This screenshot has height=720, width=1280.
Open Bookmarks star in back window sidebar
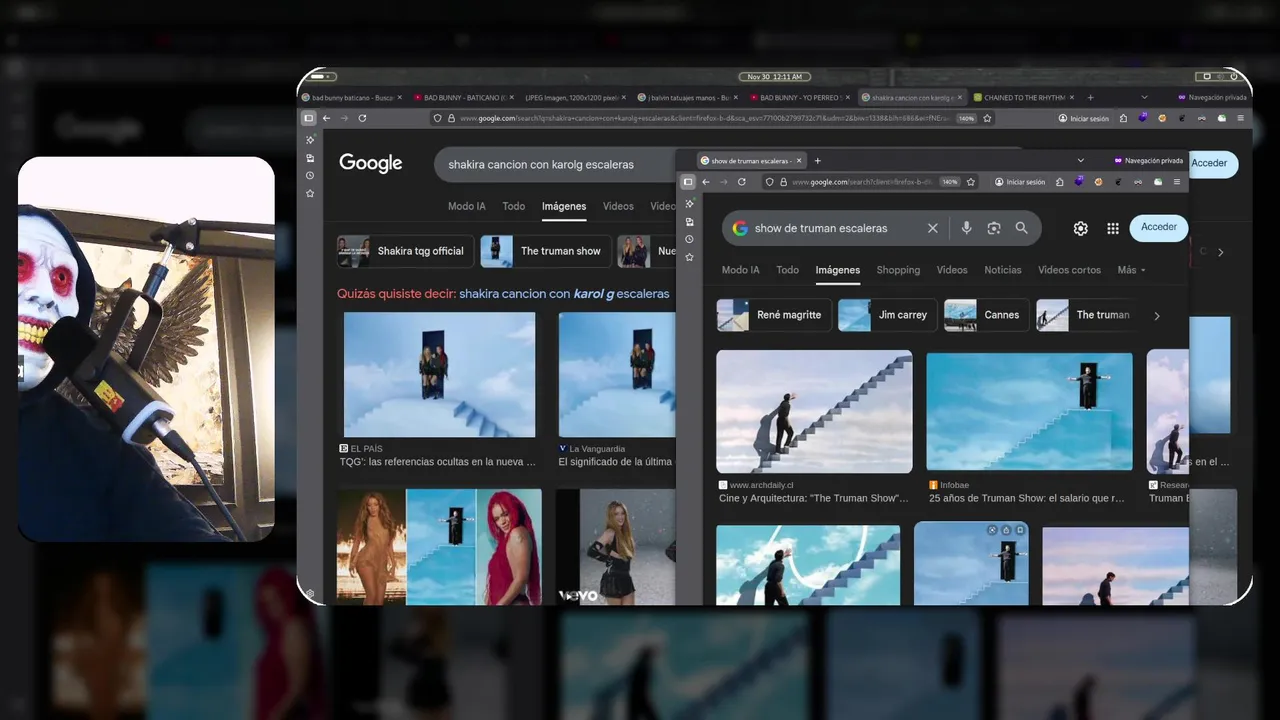[310, 193]
